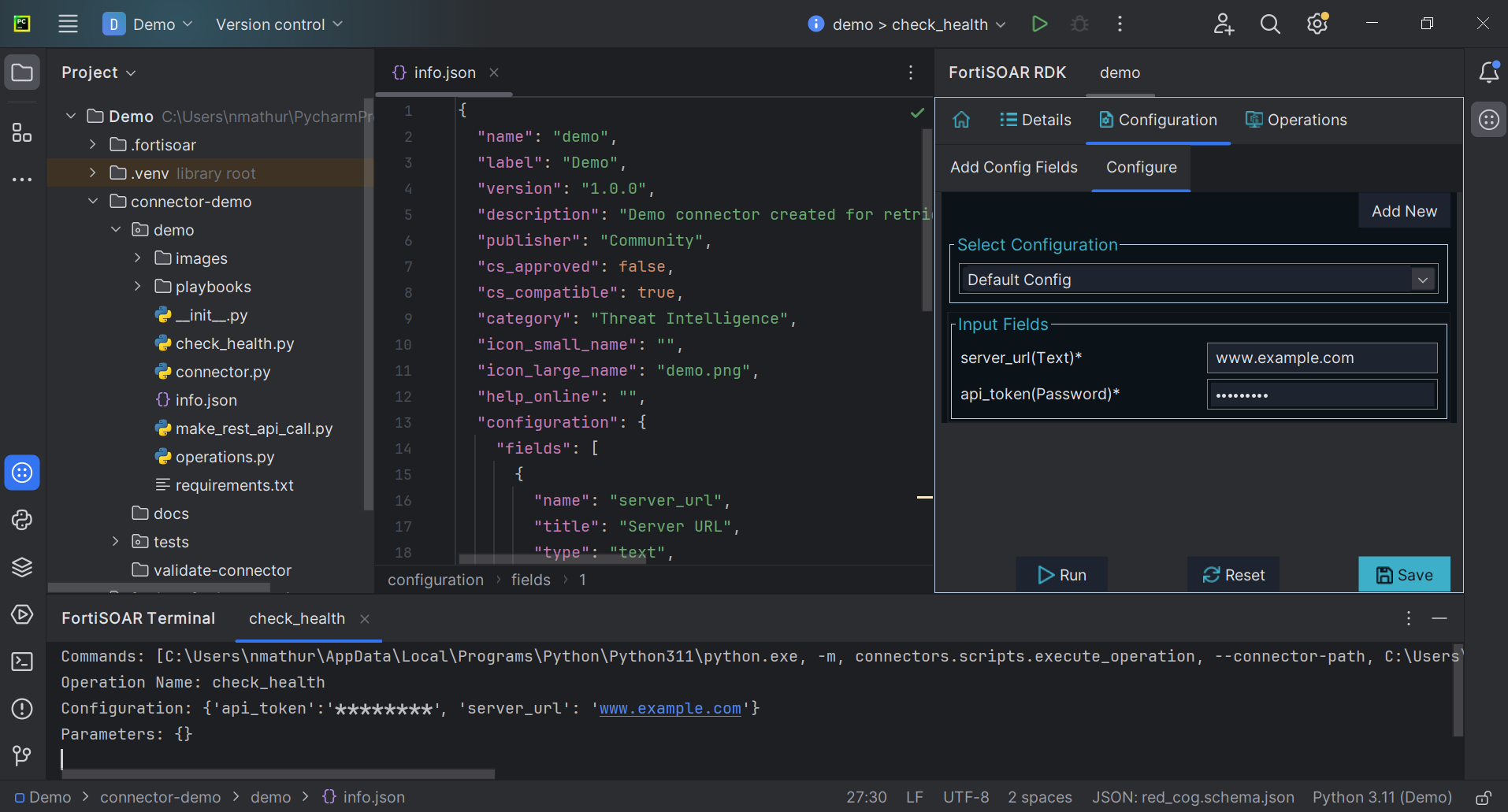Click the server_url text input field
This screenshot has width=1508, height=812.
tap(1321, 358)
